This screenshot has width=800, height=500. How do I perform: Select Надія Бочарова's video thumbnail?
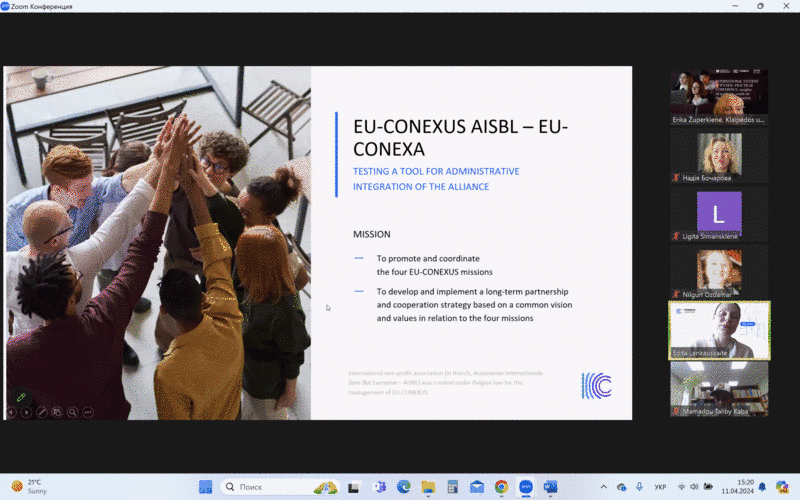(719, 155)
